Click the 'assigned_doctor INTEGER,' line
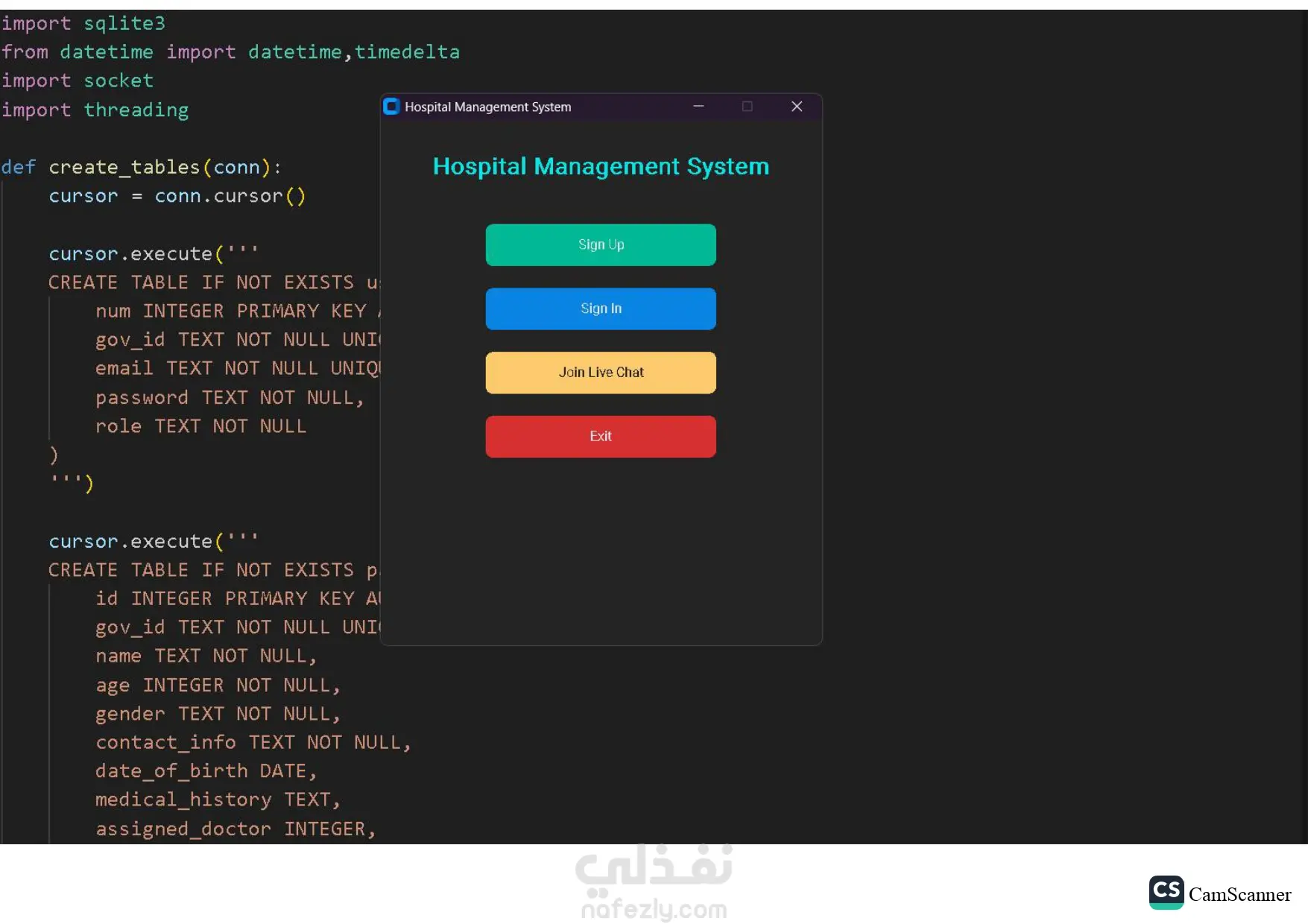Image resolution: width=1308 pixels, height=924 pixels. click(236, 829)
